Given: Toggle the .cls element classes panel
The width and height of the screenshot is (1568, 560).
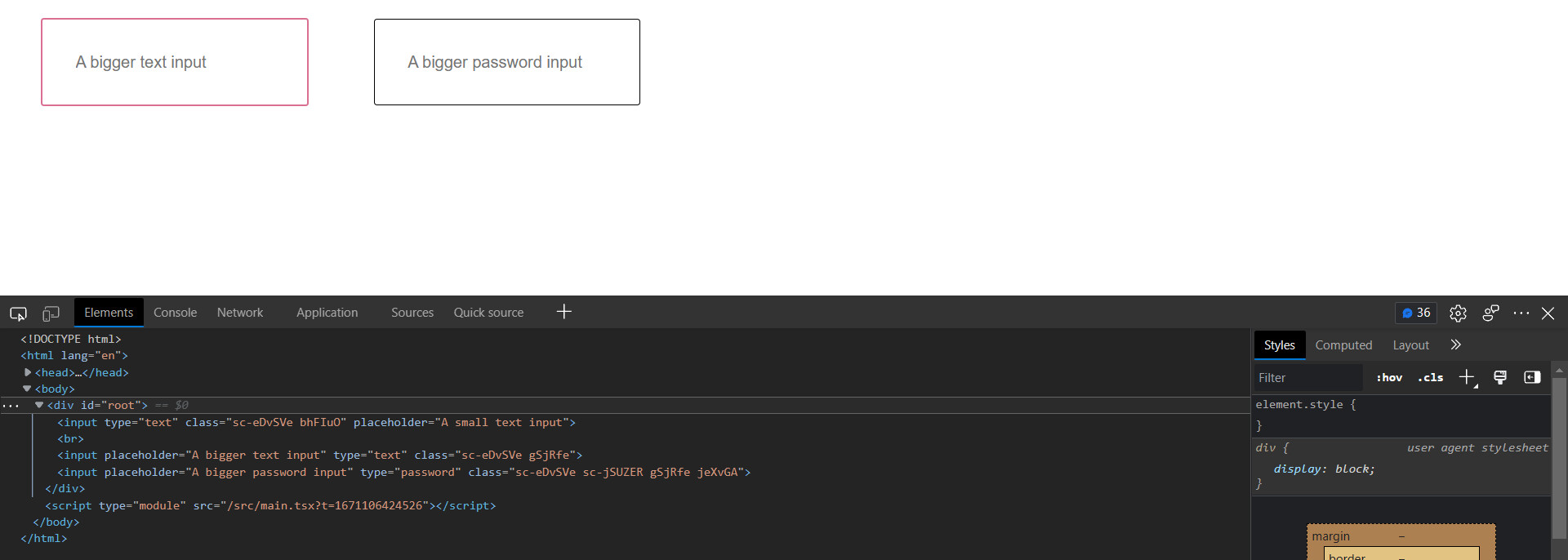Looking at the screenshot, I should coord(1430,377).
